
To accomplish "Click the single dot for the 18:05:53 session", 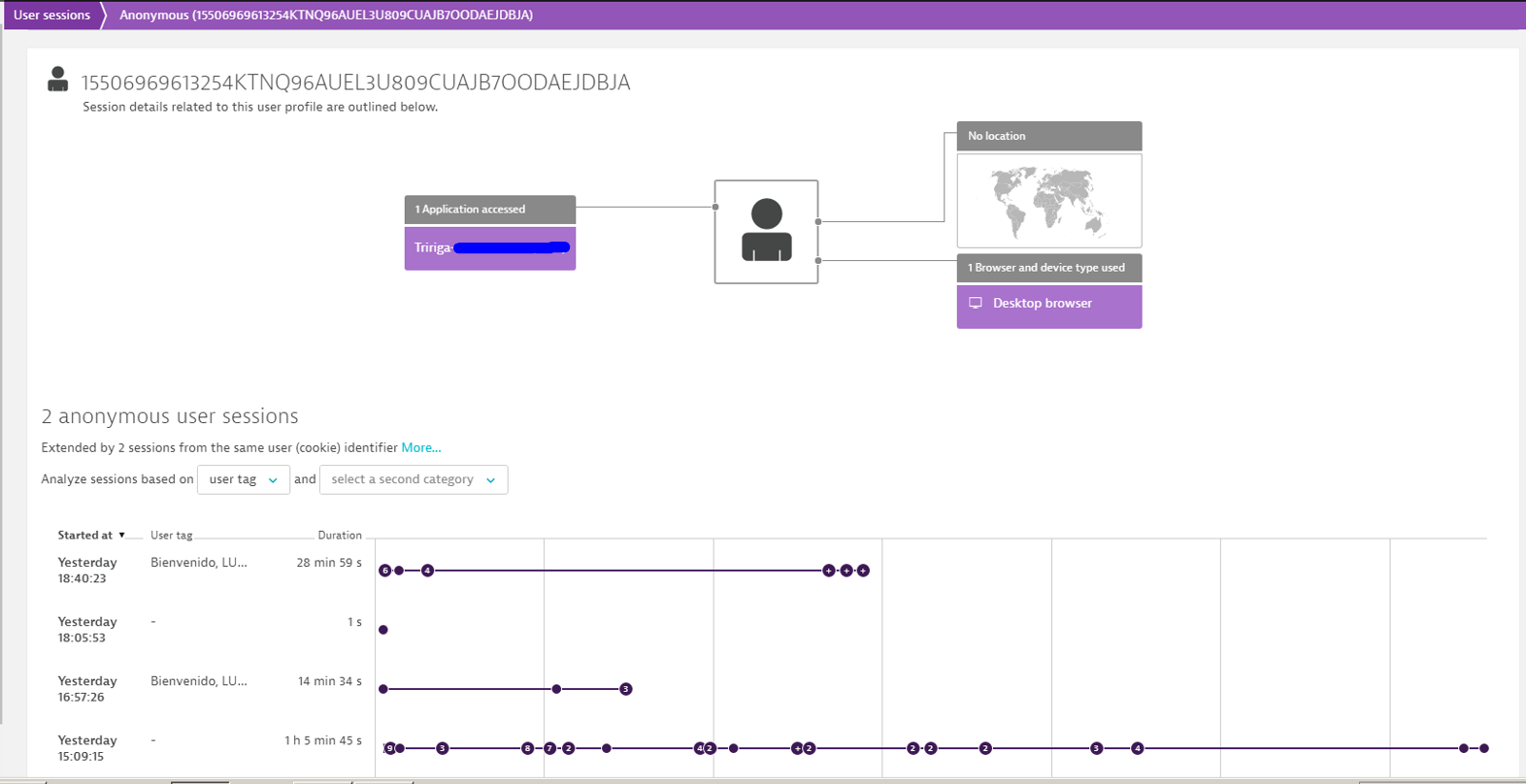I will click(383, 630).
